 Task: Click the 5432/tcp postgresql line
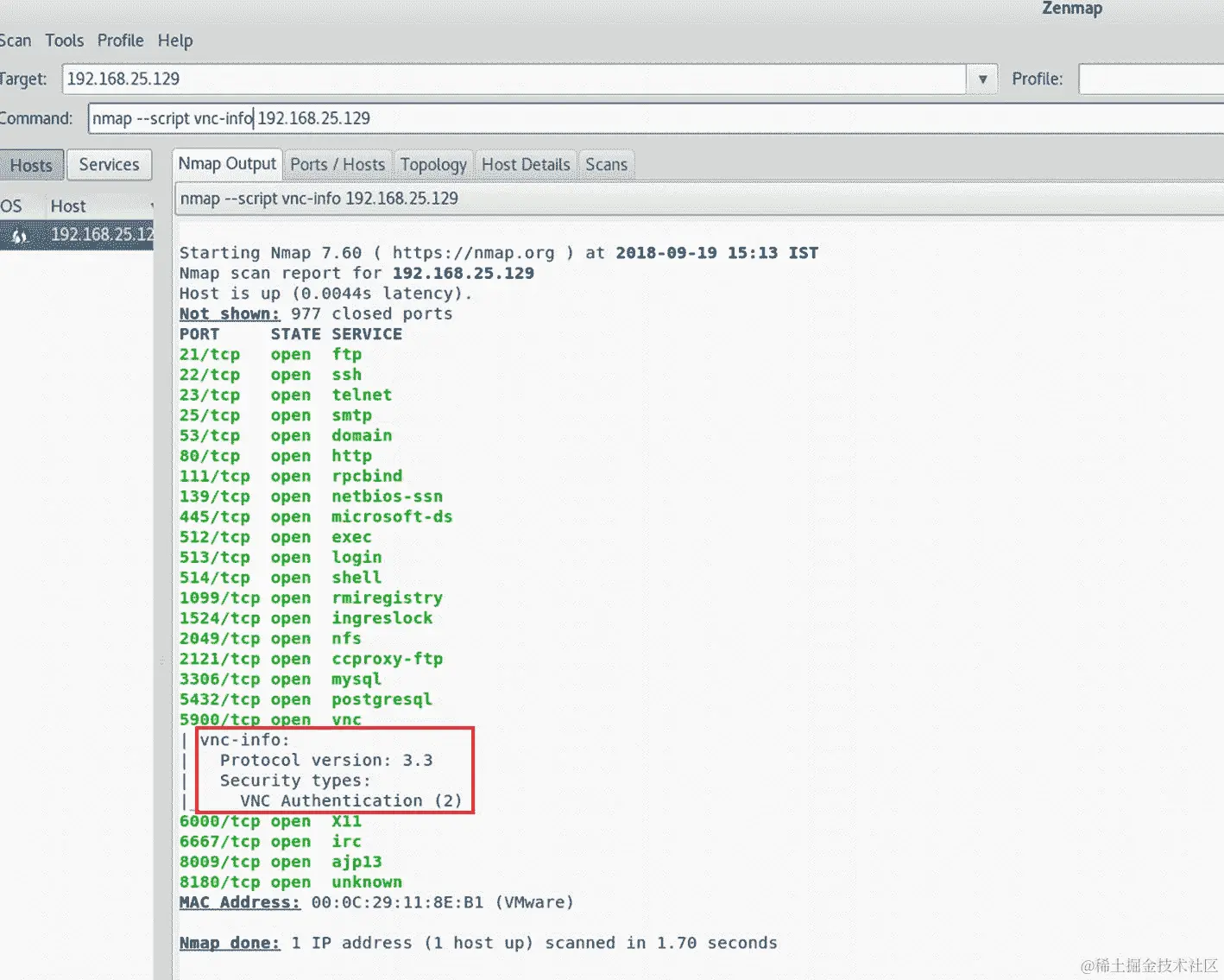click(306, 699)
